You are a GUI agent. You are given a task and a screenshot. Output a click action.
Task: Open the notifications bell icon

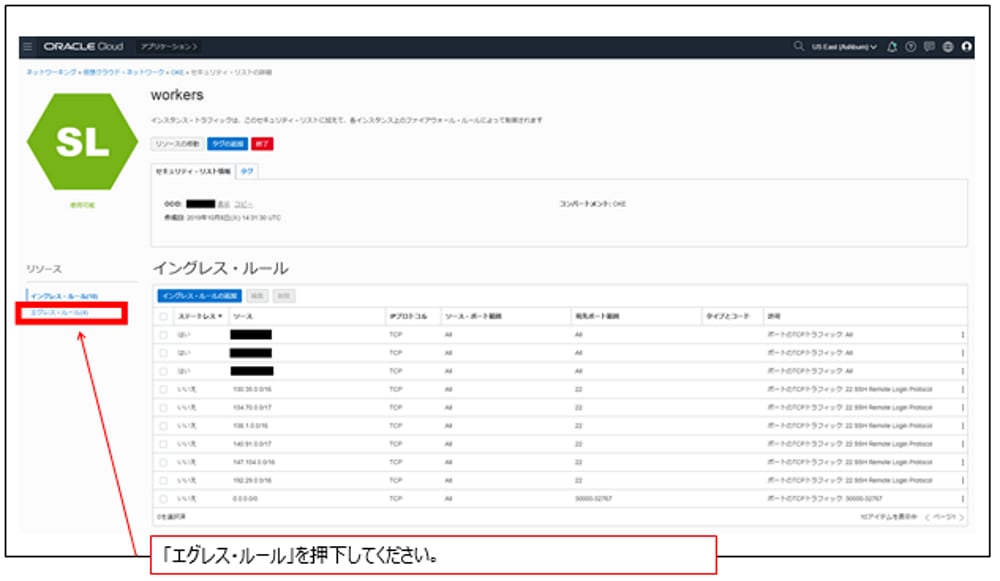[893, 45]
